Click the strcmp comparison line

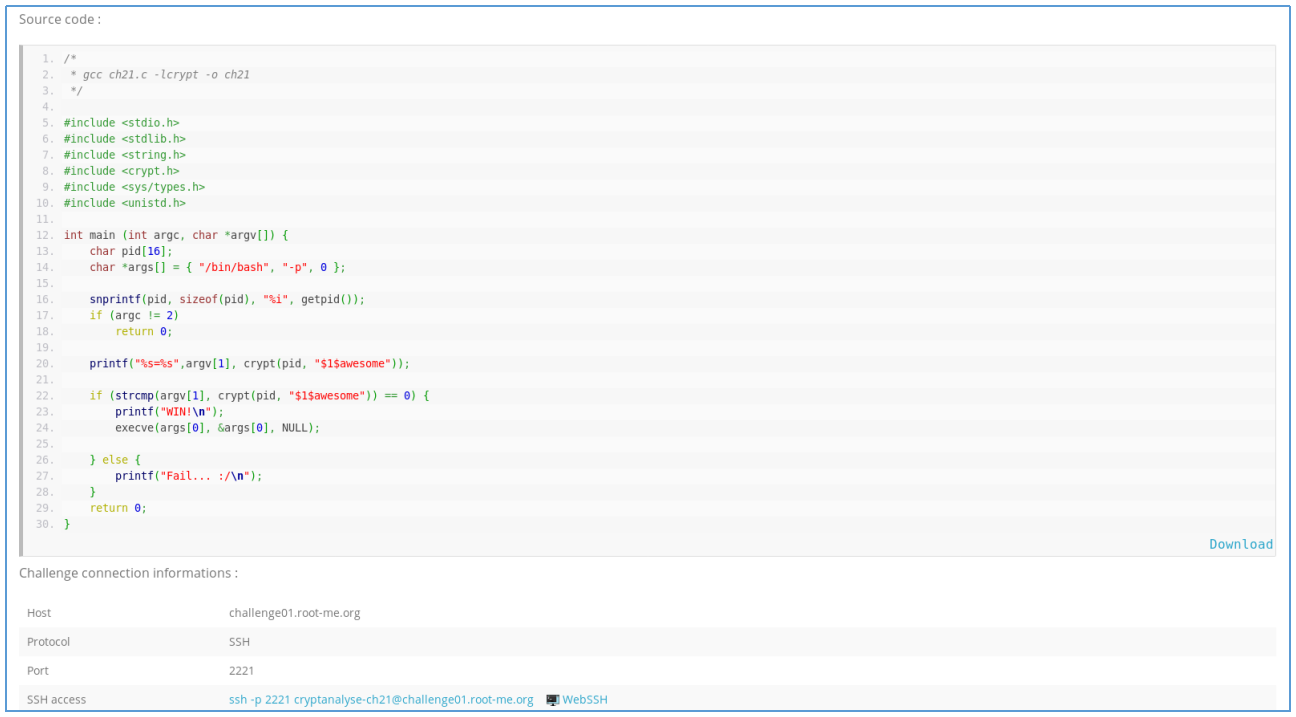pos(259,395)
